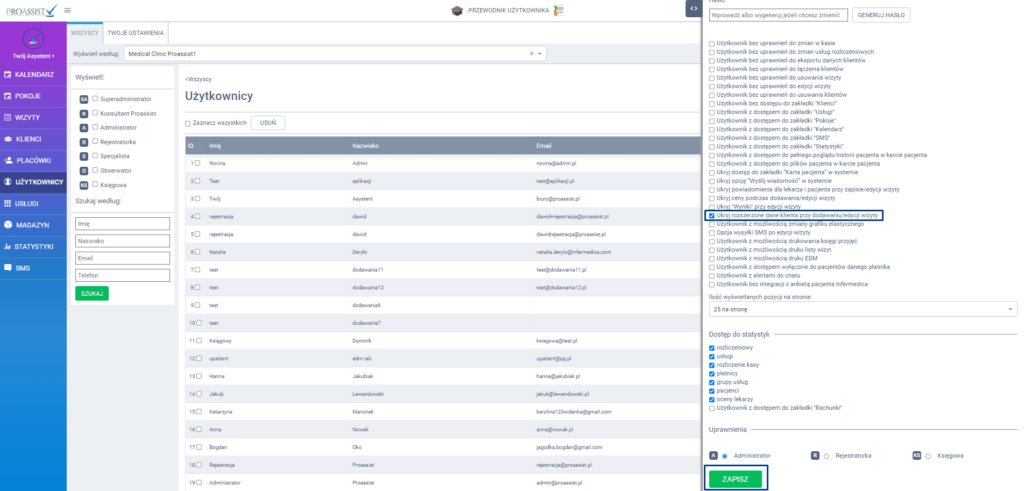Uncheck 'Ukryj rozszerzone dane klienta' checkbox

click(712, 215)
